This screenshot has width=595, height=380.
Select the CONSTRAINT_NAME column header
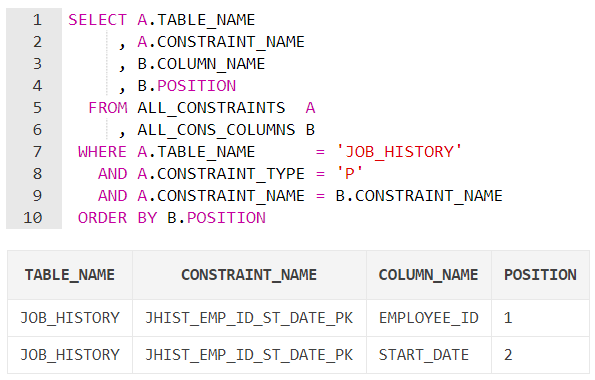point(249,275)
